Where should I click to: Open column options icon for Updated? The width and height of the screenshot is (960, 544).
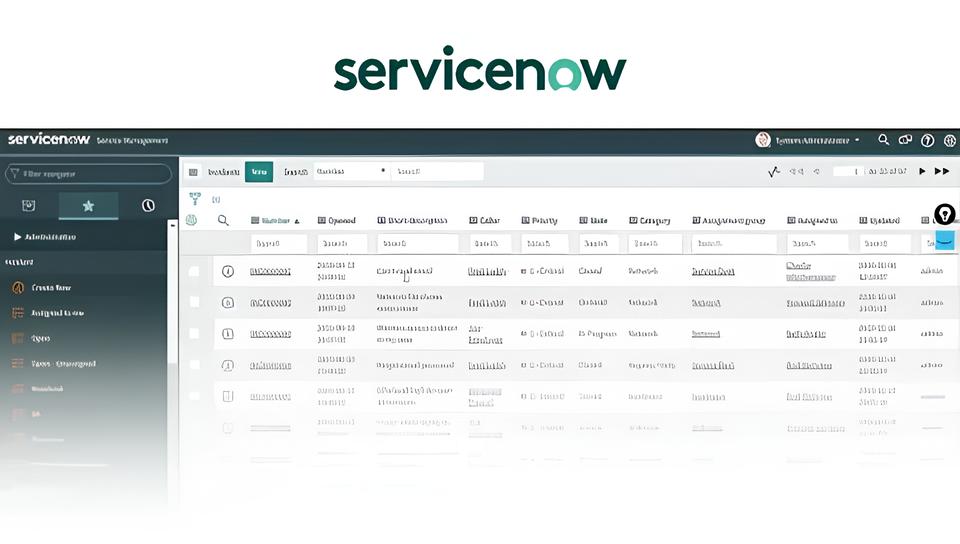pyautogui.click(x=863, y=220)
